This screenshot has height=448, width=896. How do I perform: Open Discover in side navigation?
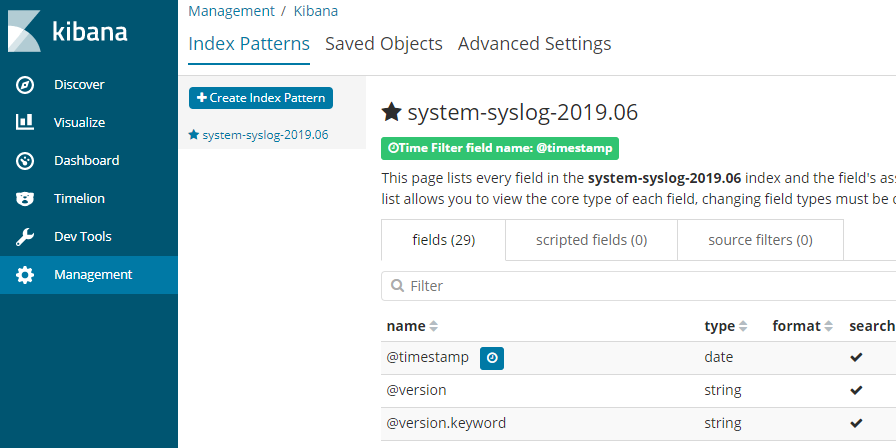point(89,85)
